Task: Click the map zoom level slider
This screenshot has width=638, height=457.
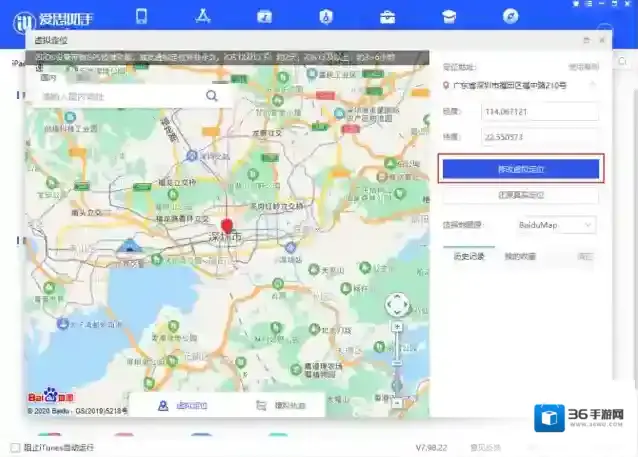Action: click(397, 364)
